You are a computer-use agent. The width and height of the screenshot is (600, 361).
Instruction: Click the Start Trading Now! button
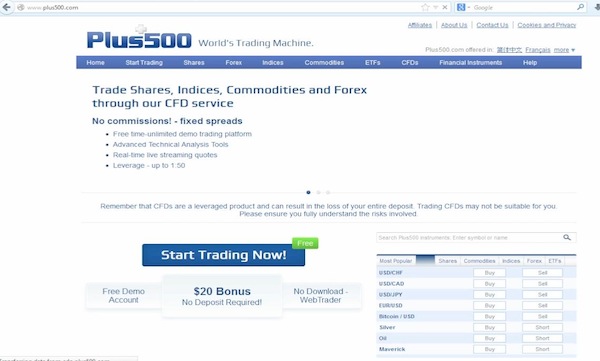coord(223,255)
